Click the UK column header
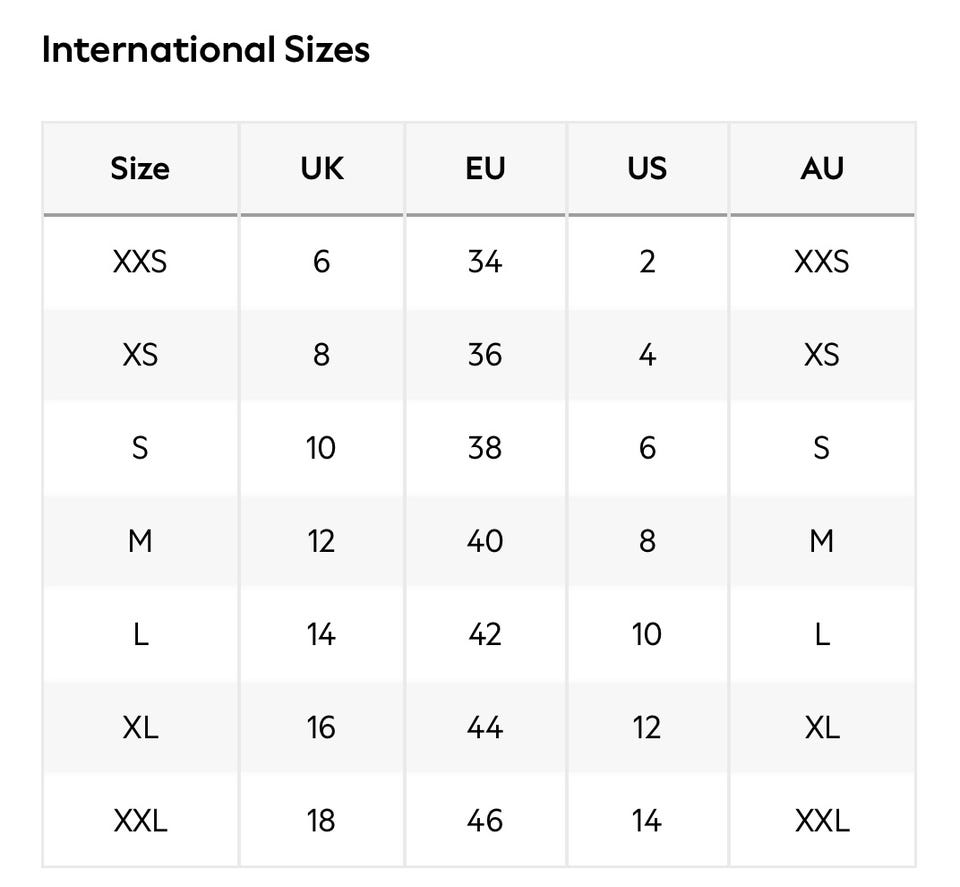960x887 pixels. click(x=321, y=168)
